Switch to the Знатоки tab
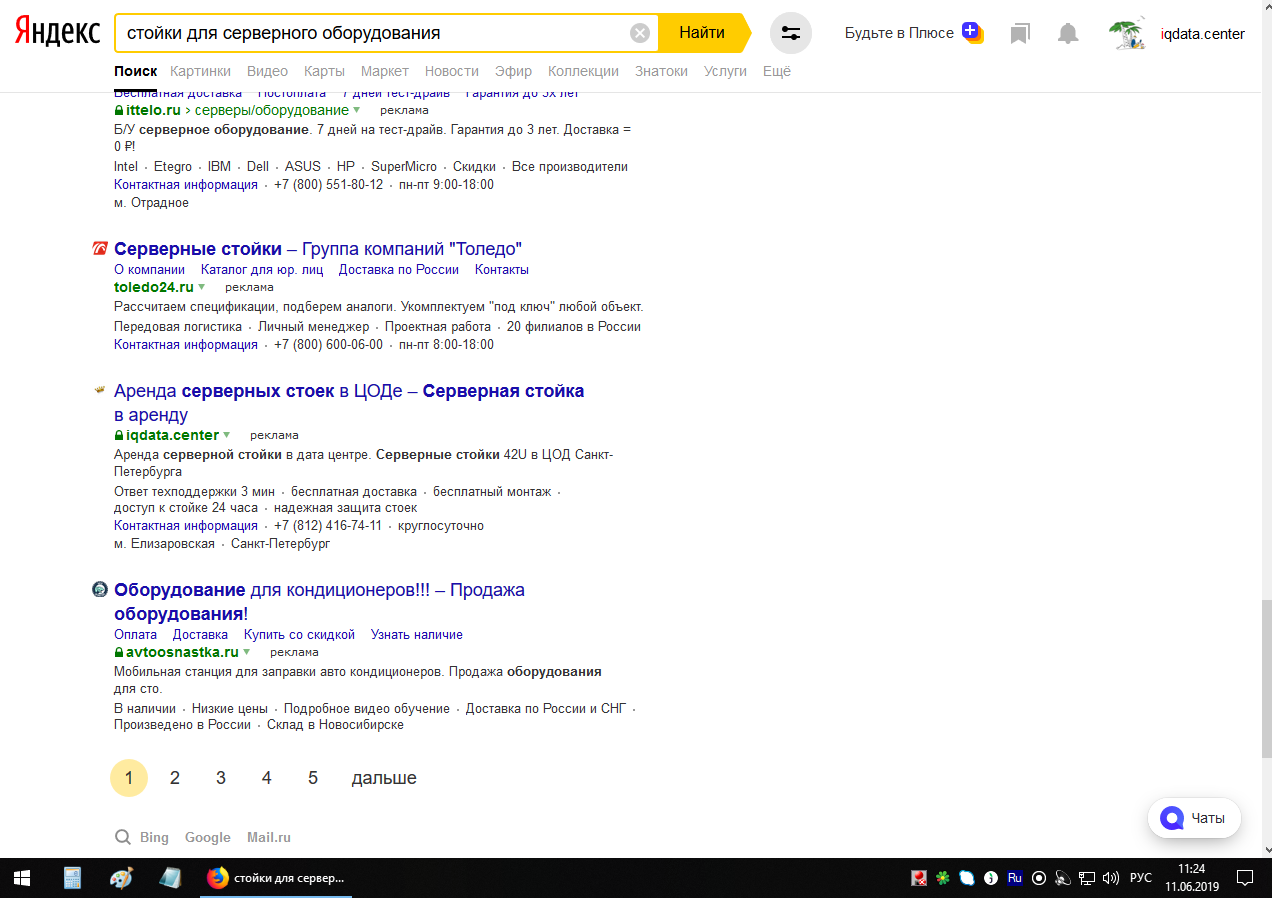Viewport: 1272px width, 898px height. point(661,71)
